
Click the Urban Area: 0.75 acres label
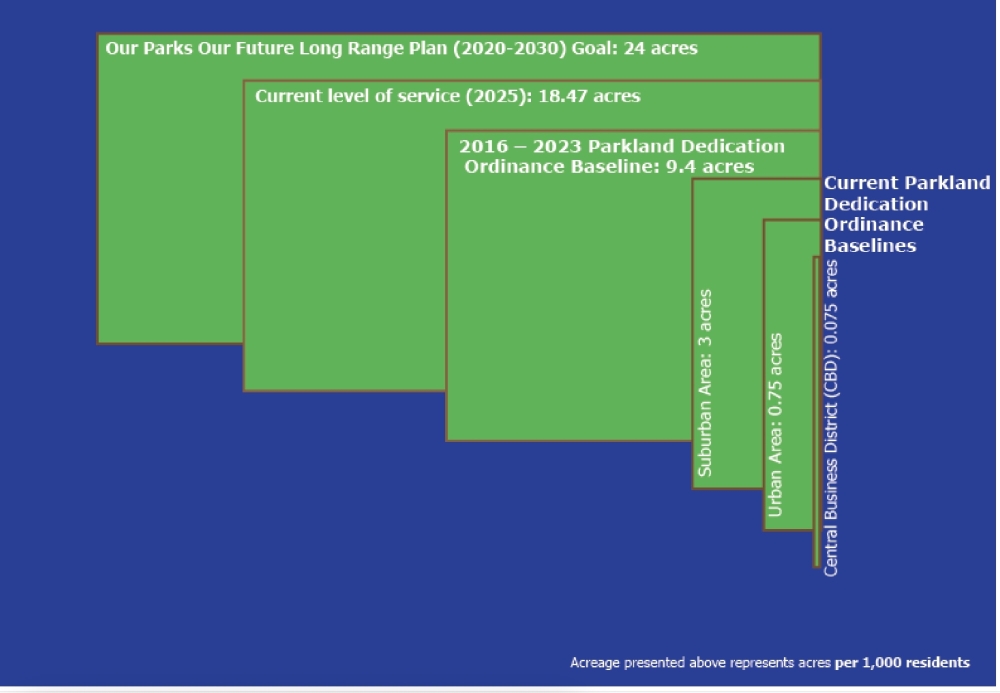tap(776, 426)
